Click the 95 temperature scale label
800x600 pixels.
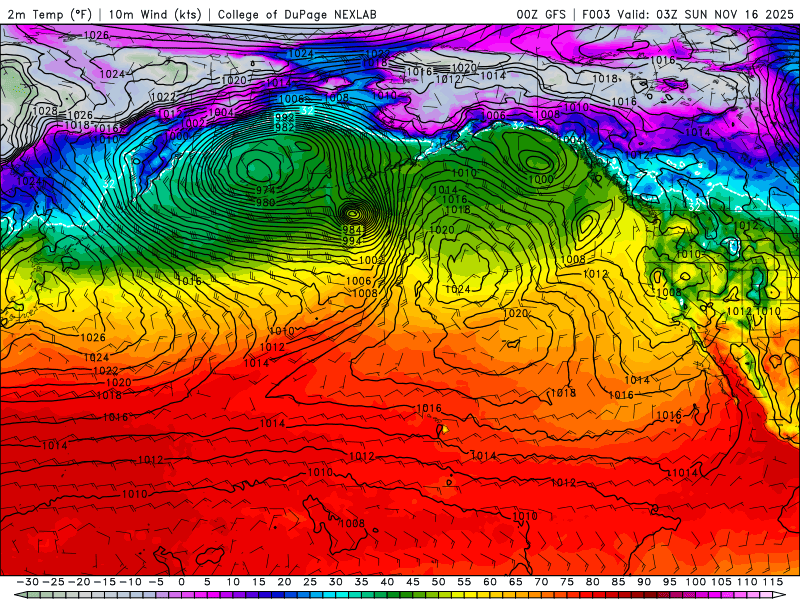click(x=669, y=582)
